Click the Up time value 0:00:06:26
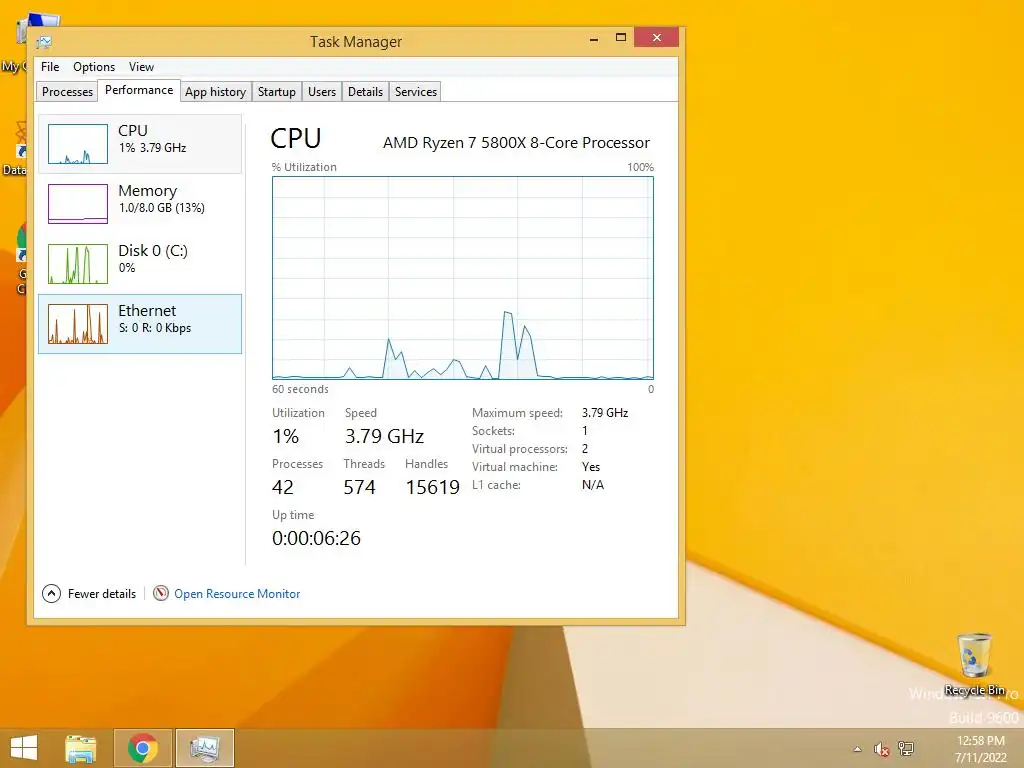1024x768 pixels. [316, 538]
